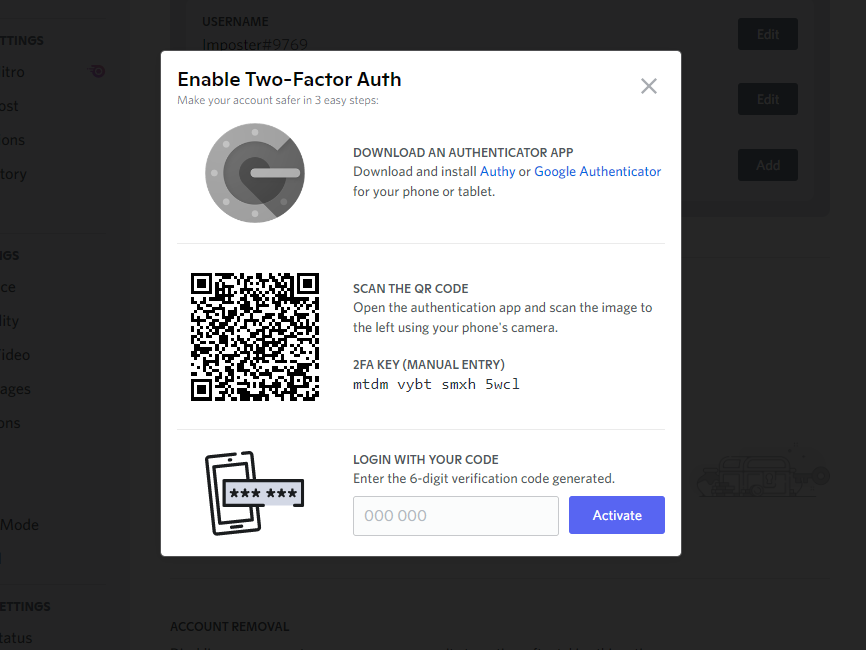Click the phone verification code illustration

pos(254,493)
